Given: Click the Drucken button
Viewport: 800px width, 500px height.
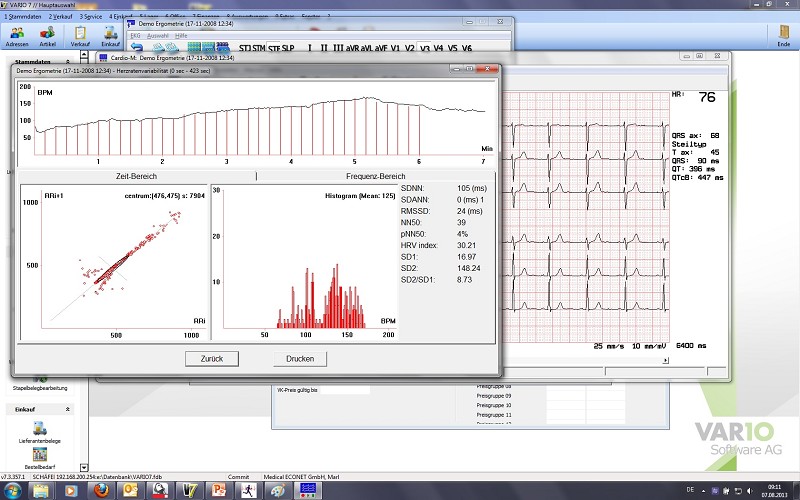Looking at the screenshot, I should coord(300,358).
